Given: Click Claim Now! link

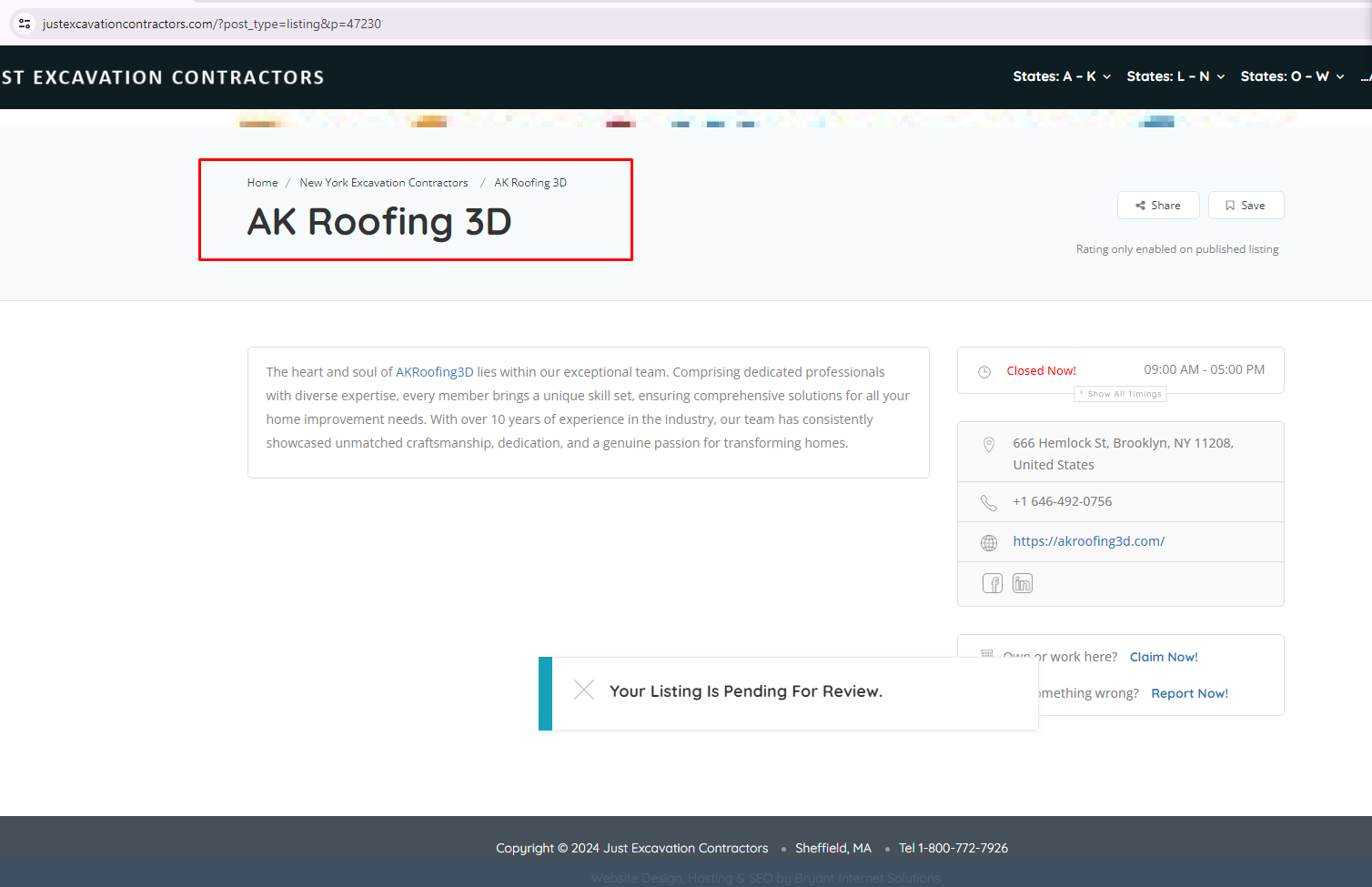Looking at the screenshot, I should click(x=1164, y=657).
